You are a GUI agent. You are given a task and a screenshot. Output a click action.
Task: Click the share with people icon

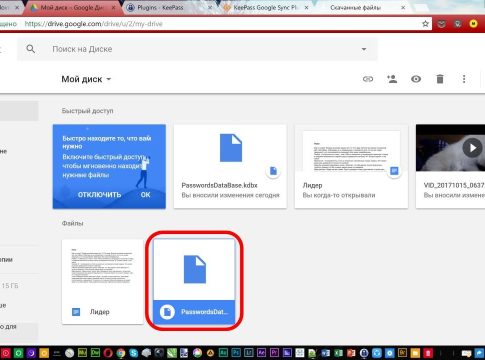392,79
